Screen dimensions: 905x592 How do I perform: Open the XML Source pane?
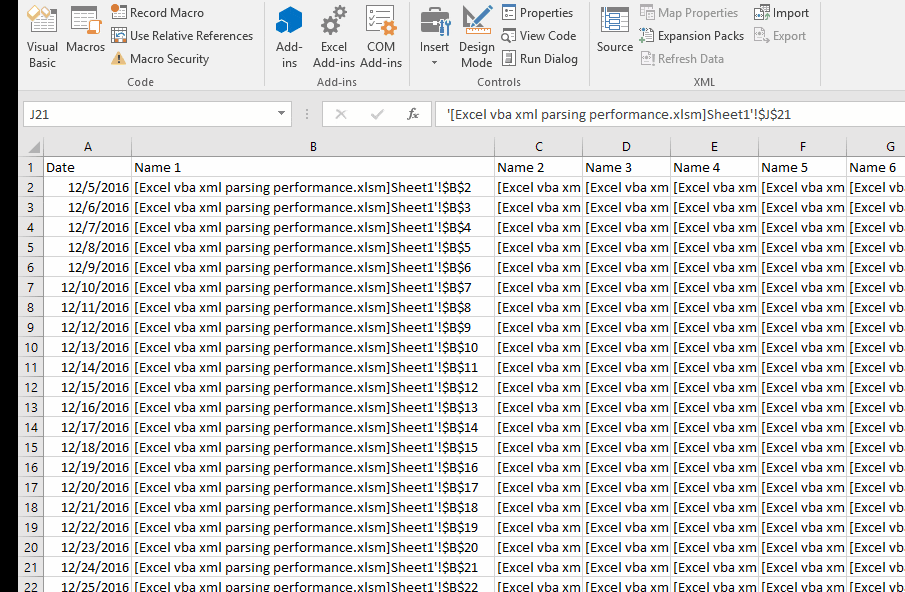click(x=615, y=30)
